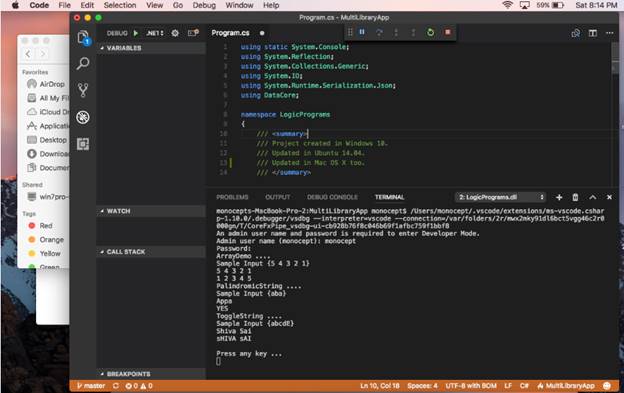Change indentation via Spaces: 4
The image size is (624, 393).
[x=422, y=386]
